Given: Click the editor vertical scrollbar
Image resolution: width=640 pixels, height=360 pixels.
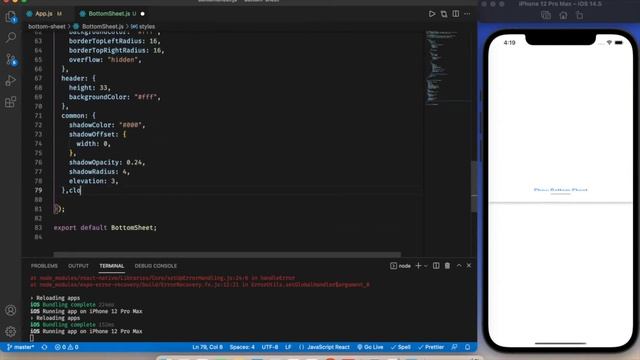Looking at the screenshot, I should click(x=474, y=187).
